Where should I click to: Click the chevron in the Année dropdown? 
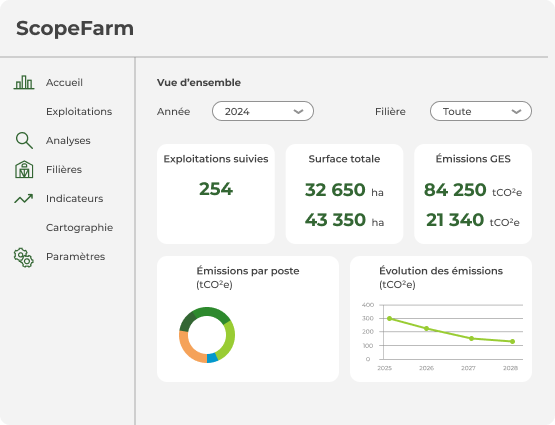tap(298, 111)
